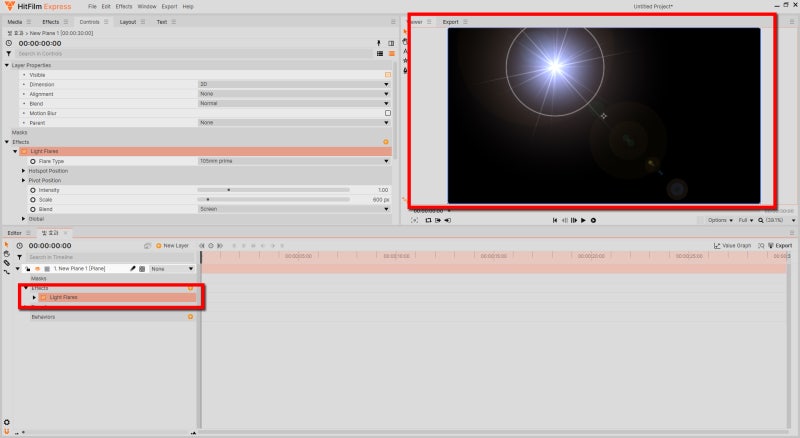Image resolution: width=800 pixels, height=438 pixels.
Task: Click the Search in Timeline field
Action: [108, 257]
